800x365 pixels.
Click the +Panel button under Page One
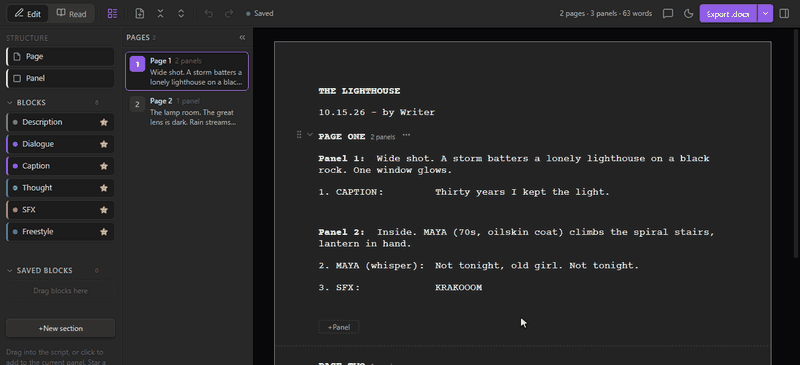[339, 327]
